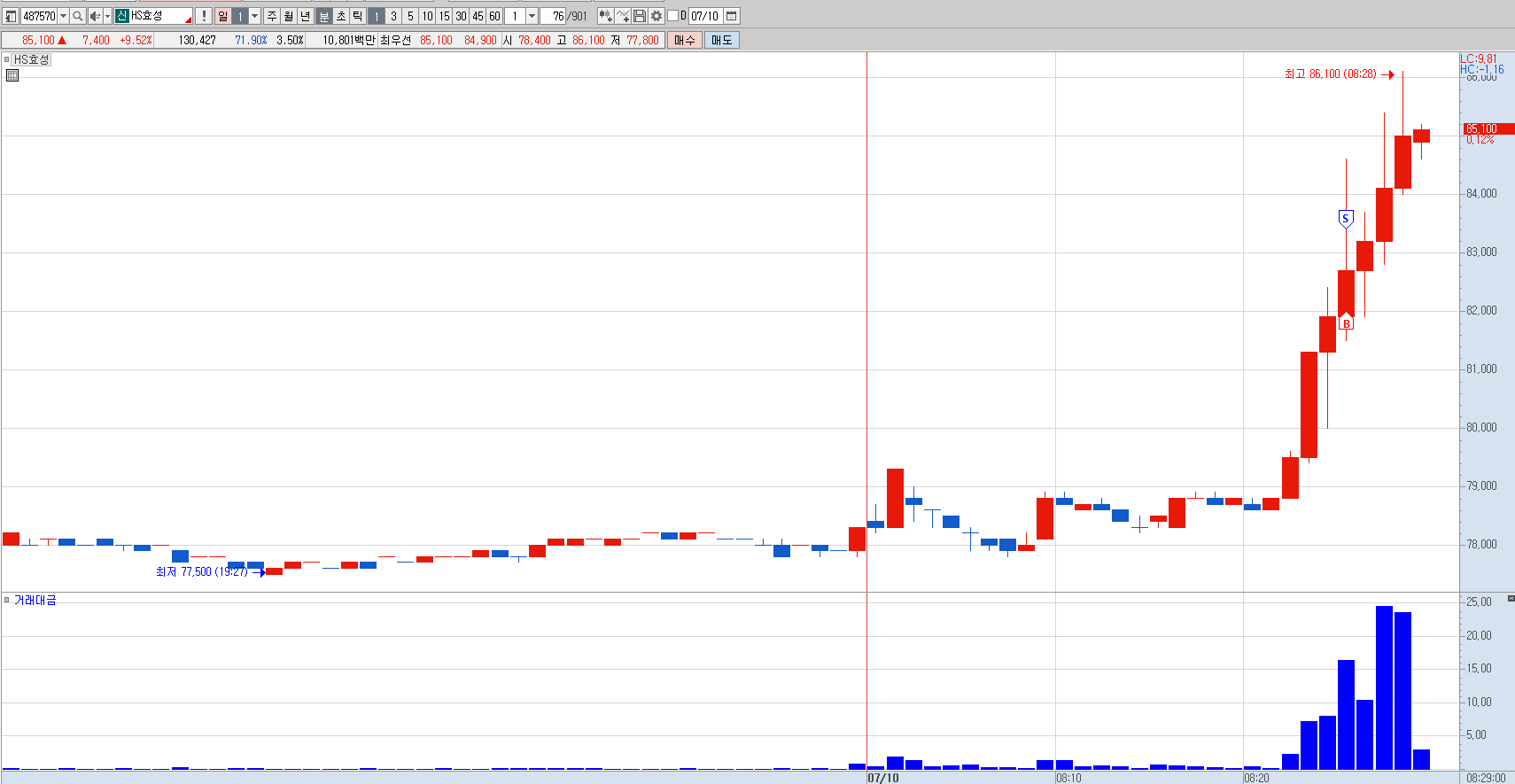Click the volume value 130,427
The height and width of the screenshot is (784, 1515).
click(x=197, y=40)
